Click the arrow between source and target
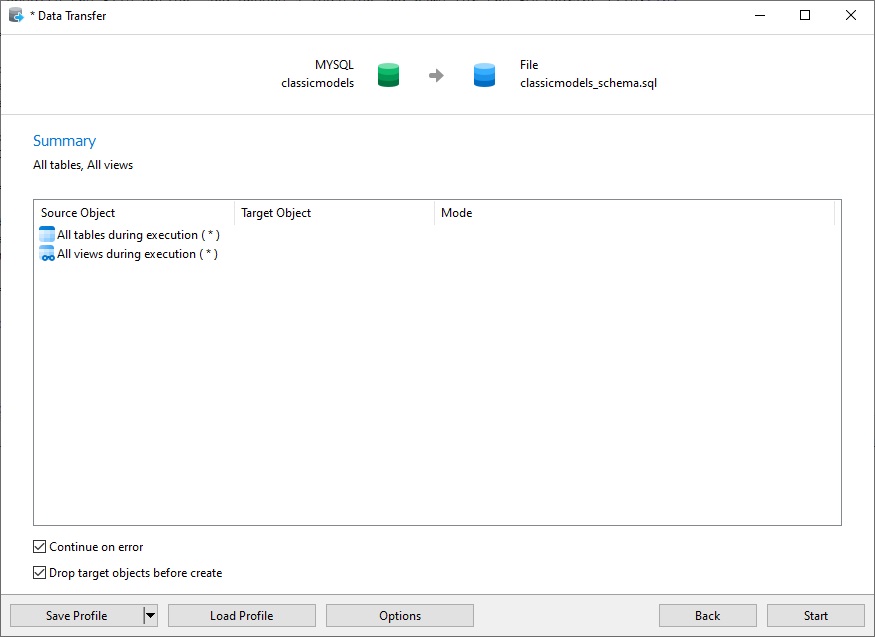Screen dimensions: 875x637 (436, 75)
